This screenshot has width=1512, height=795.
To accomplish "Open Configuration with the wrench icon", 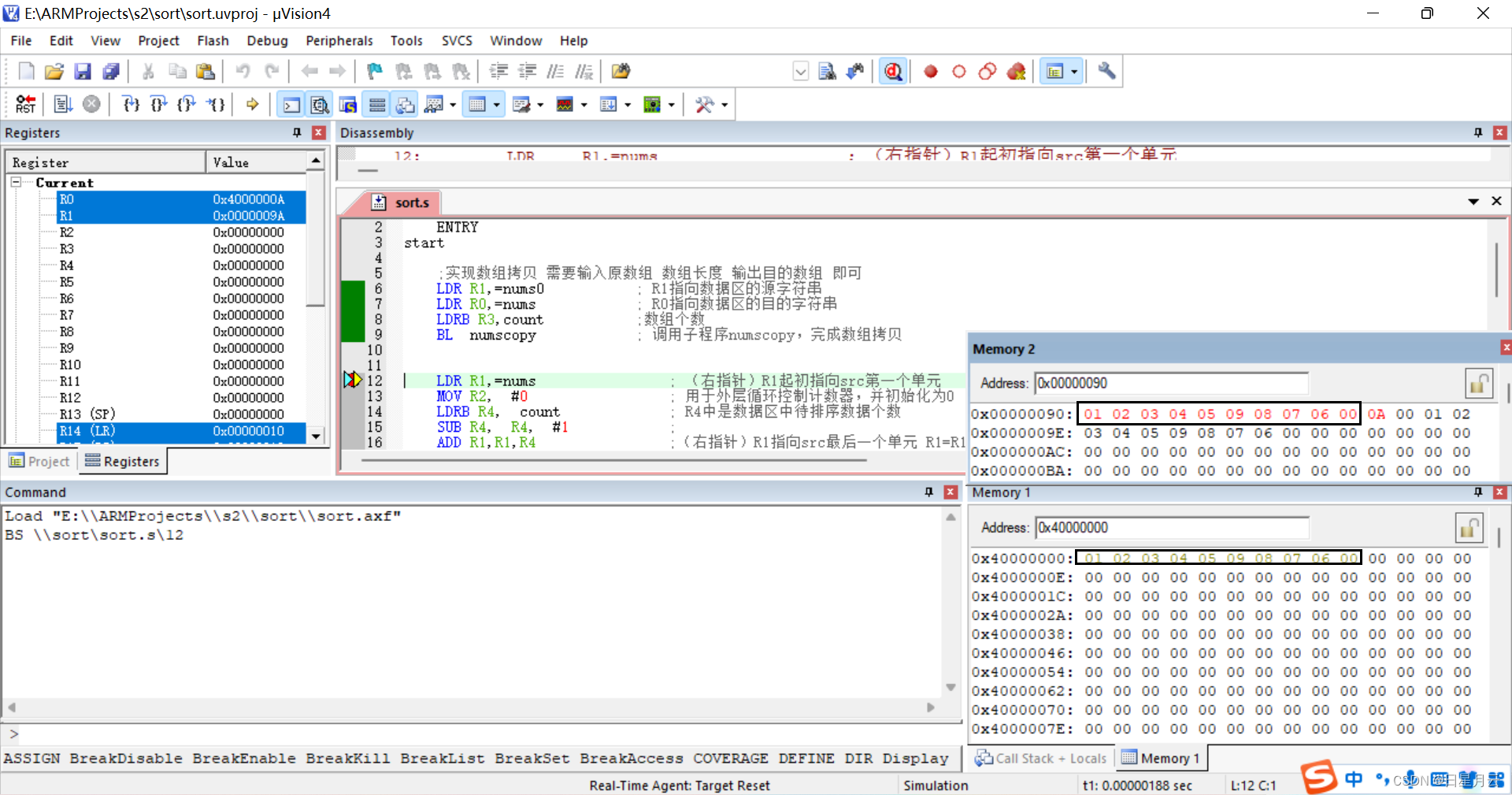I will (1106, 72).
